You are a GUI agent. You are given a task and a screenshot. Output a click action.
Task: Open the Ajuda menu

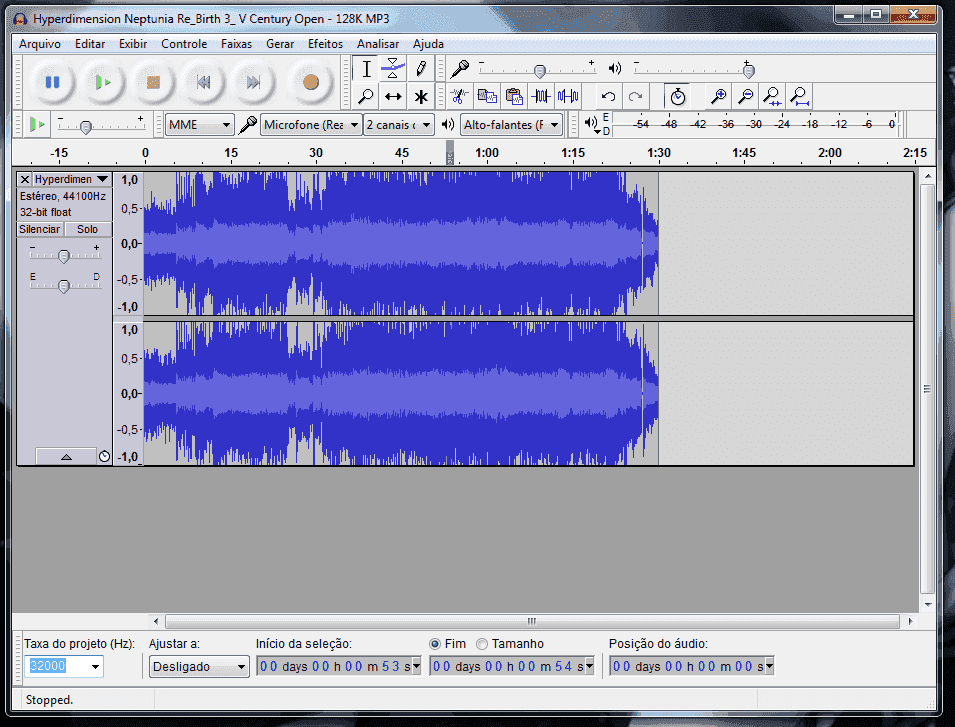[428, 44]
